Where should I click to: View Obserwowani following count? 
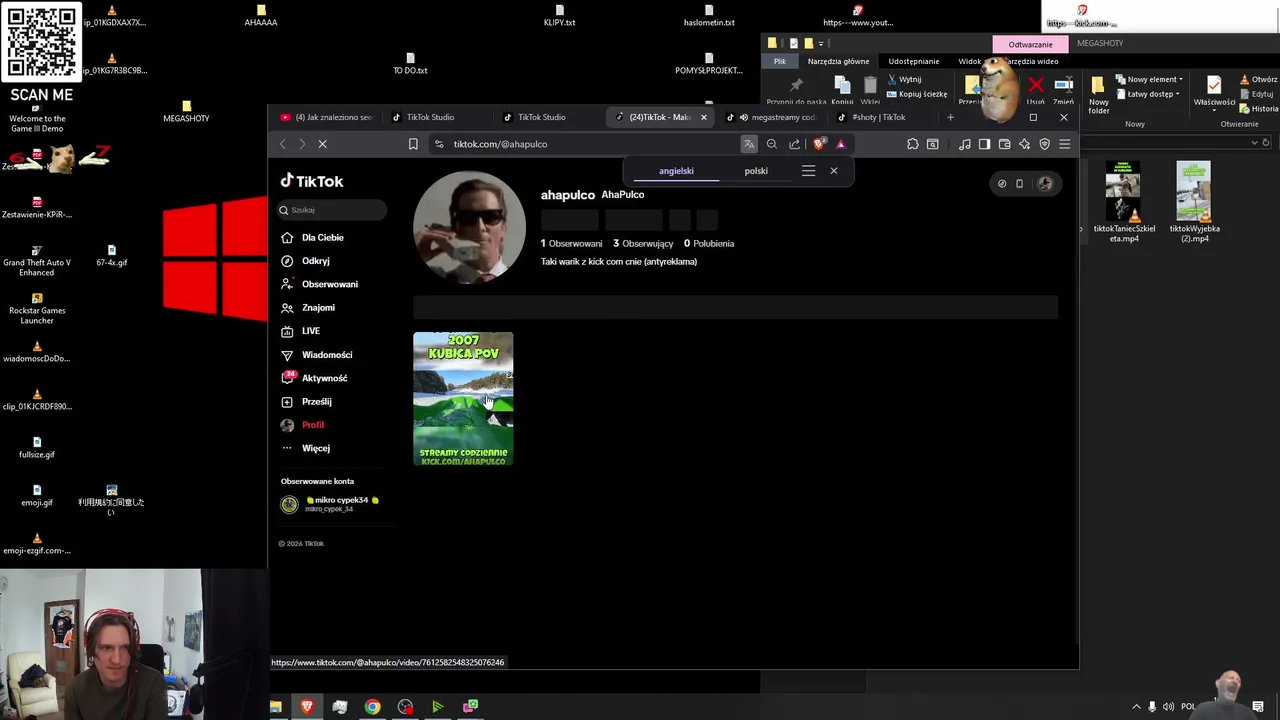coord(572,243)
